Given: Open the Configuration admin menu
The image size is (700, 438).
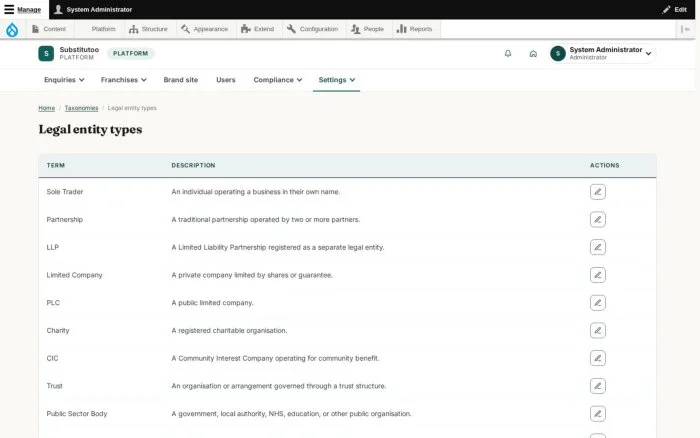Looking at the screenshot, I should point(312,29).
